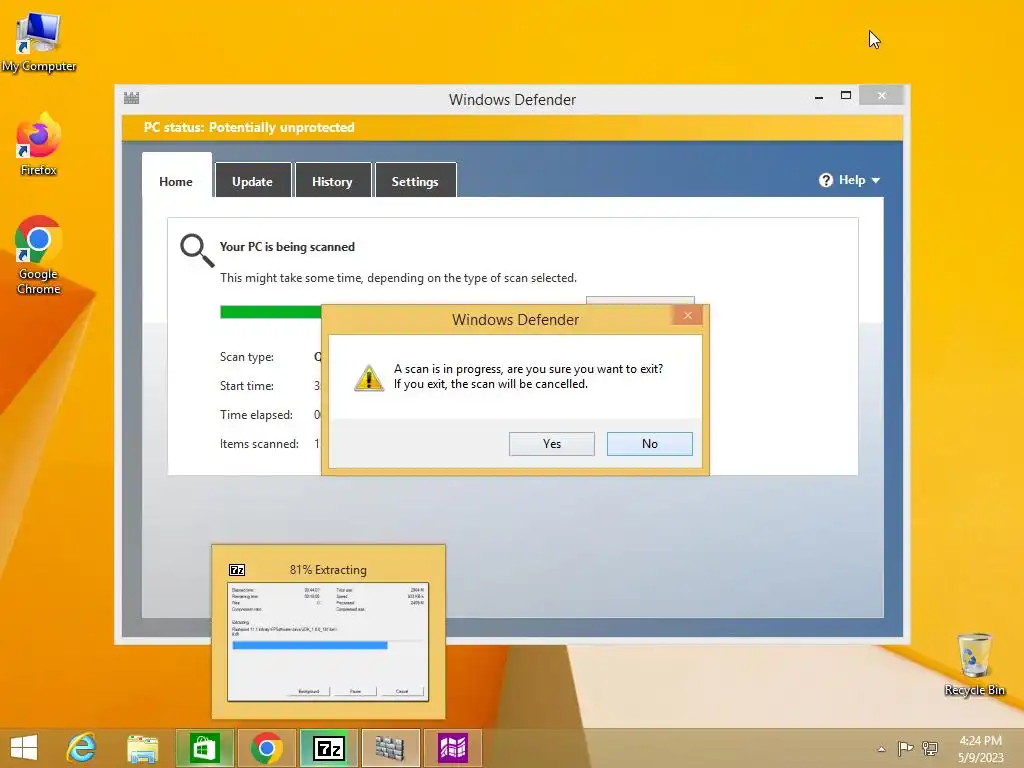
Task: Open the Windows Store taskbar icon
Action: point(204,748)
